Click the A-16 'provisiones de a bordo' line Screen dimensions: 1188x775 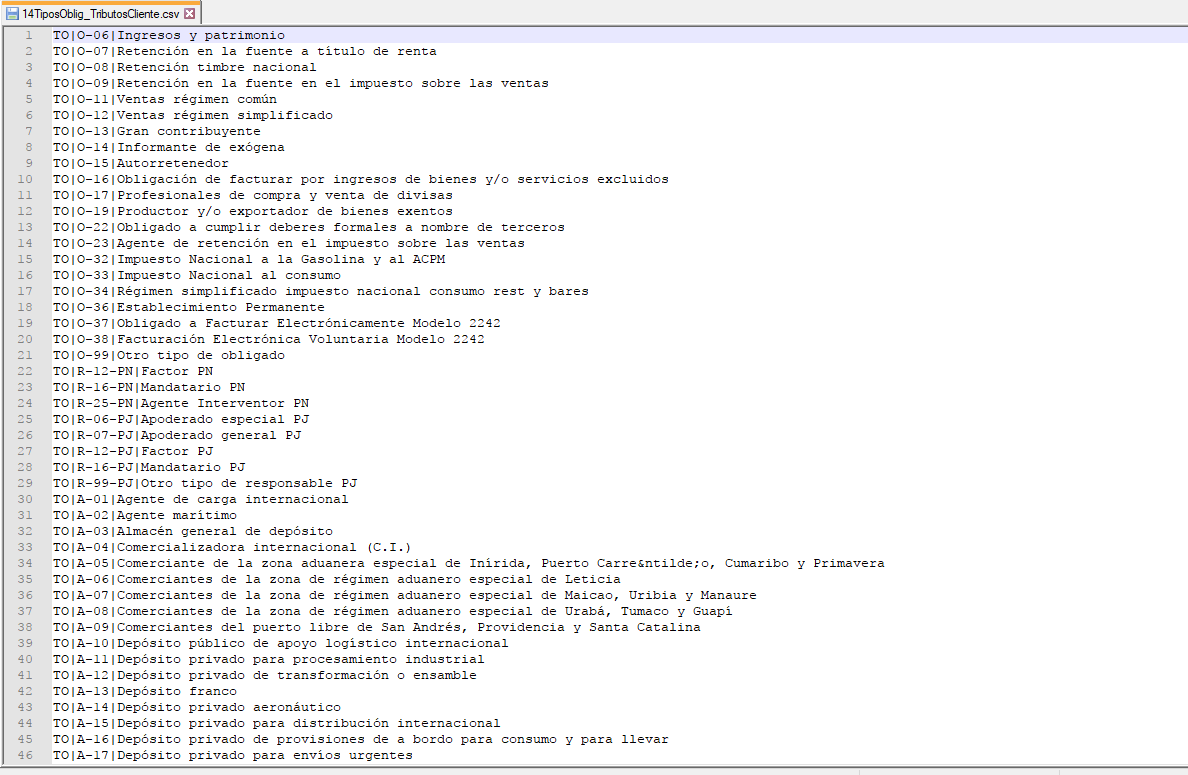361,739
